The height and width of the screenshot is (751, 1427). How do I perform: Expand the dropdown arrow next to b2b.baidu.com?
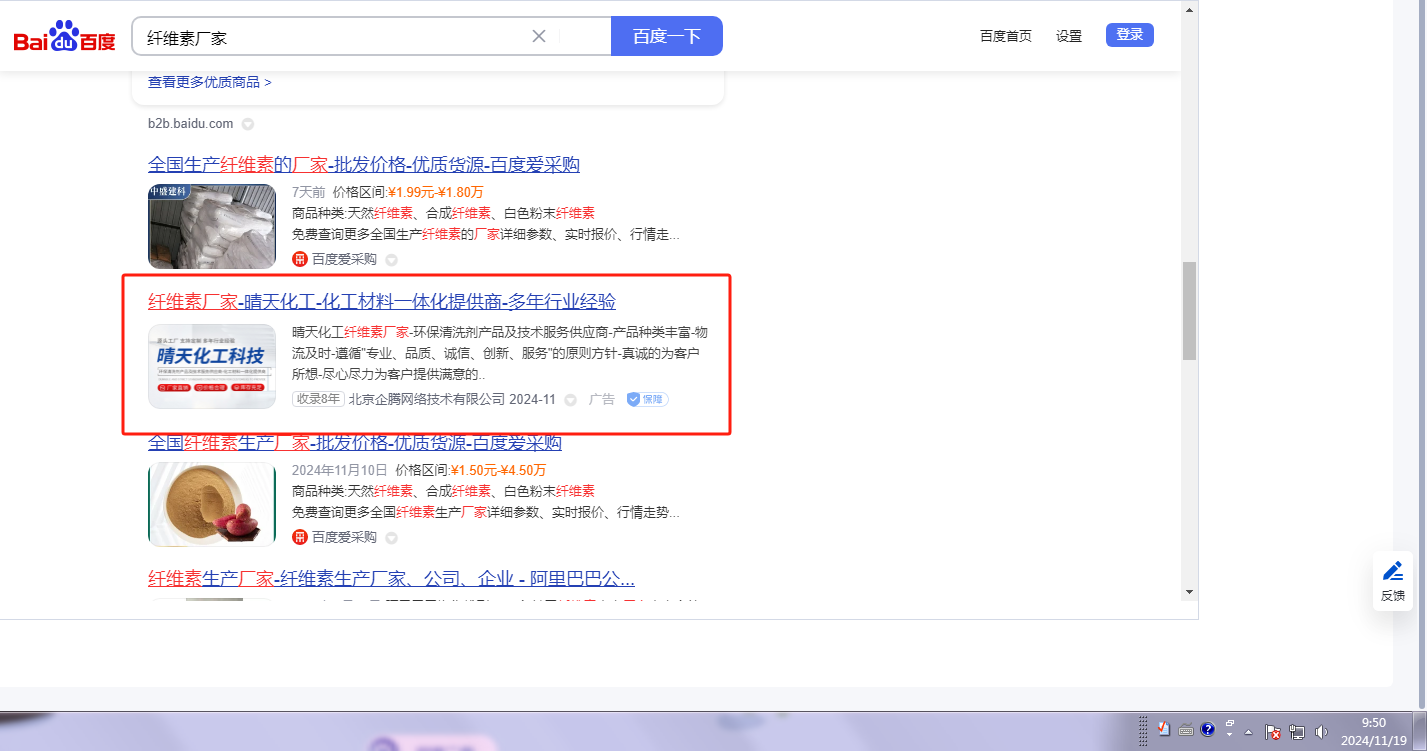coord(248,124)
